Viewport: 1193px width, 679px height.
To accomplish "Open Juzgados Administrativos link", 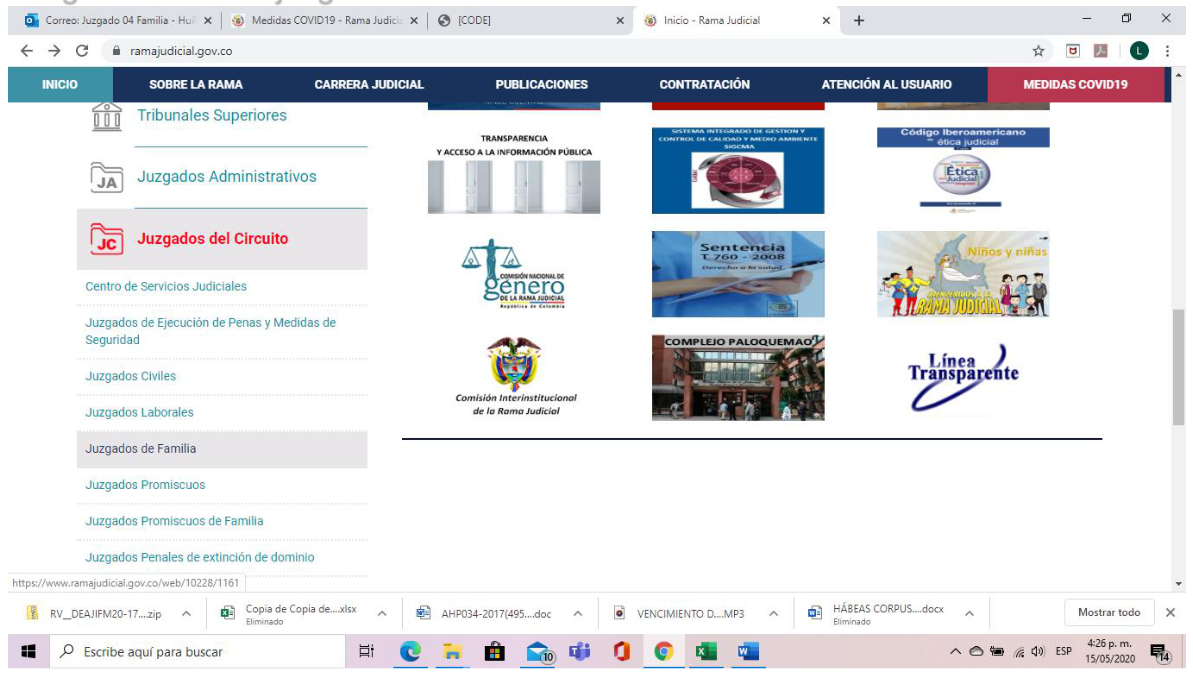I will point(227,177).
